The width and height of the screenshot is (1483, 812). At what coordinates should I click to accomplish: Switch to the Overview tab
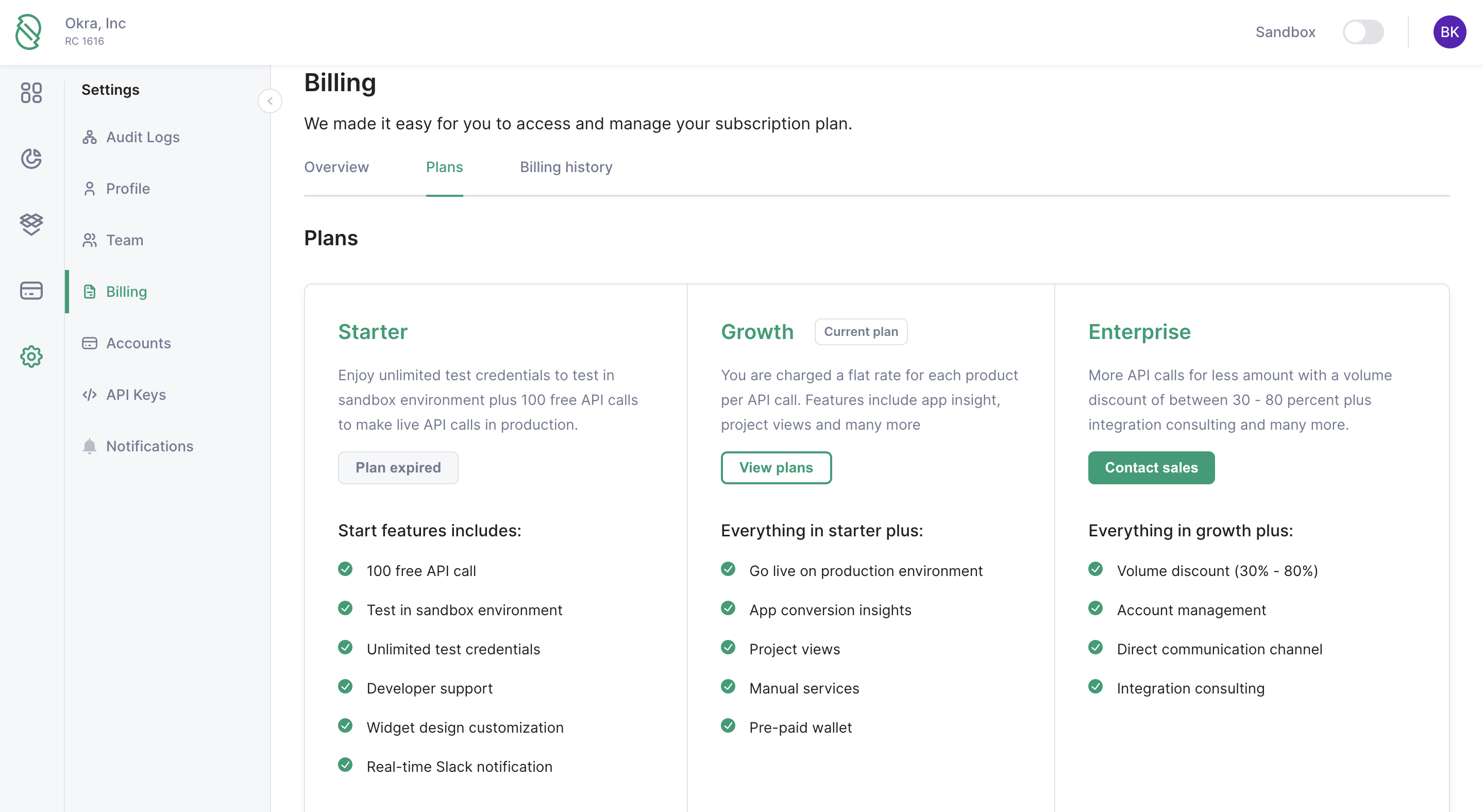pyautogui.click(x=336, y=167)
